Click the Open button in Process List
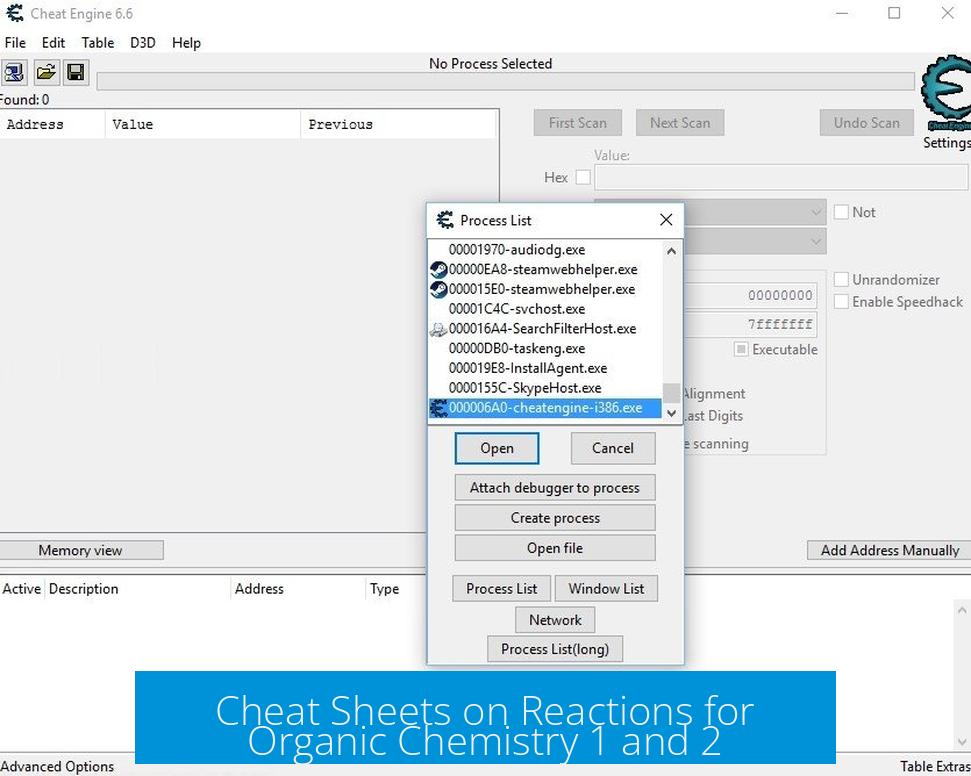This screenshot has height=776, width=971. (497, 448)
